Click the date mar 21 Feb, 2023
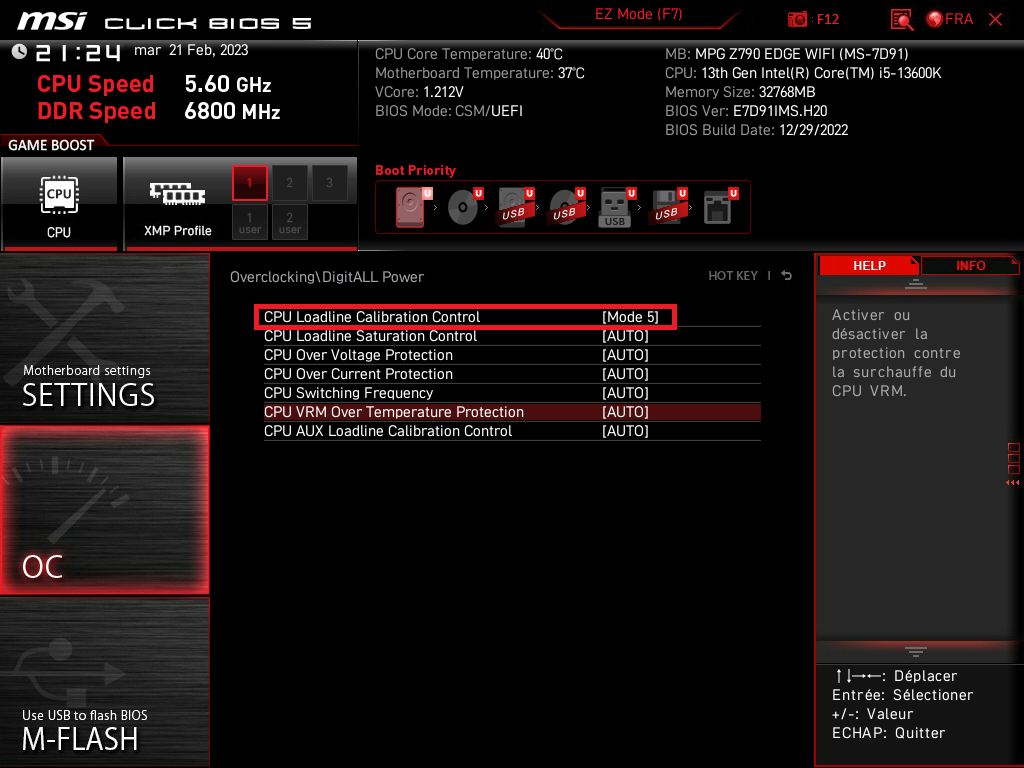Screen dimensions: 1024x768 point(191,50)
